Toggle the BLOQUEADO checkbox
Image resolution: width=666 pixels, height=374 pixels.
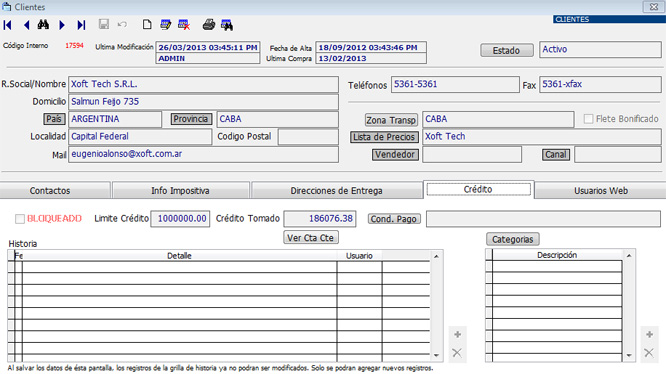(x=20, y=219)
